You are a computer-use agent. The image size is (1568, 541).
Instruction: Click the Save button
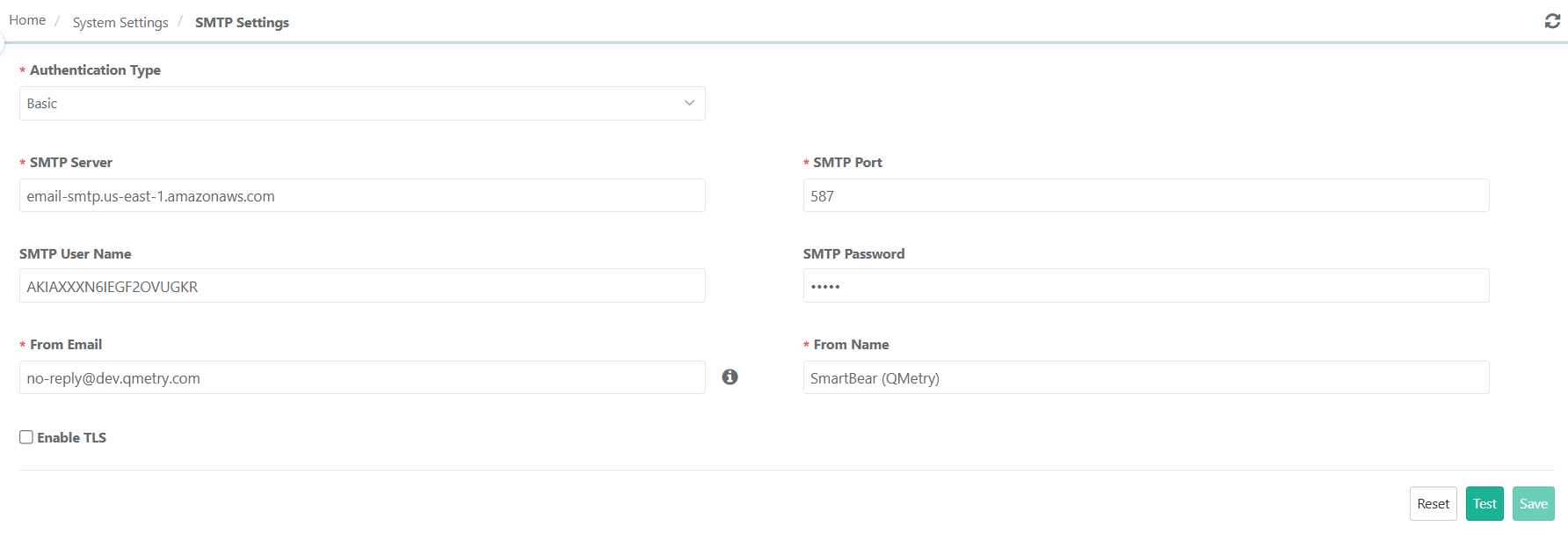1533,503
